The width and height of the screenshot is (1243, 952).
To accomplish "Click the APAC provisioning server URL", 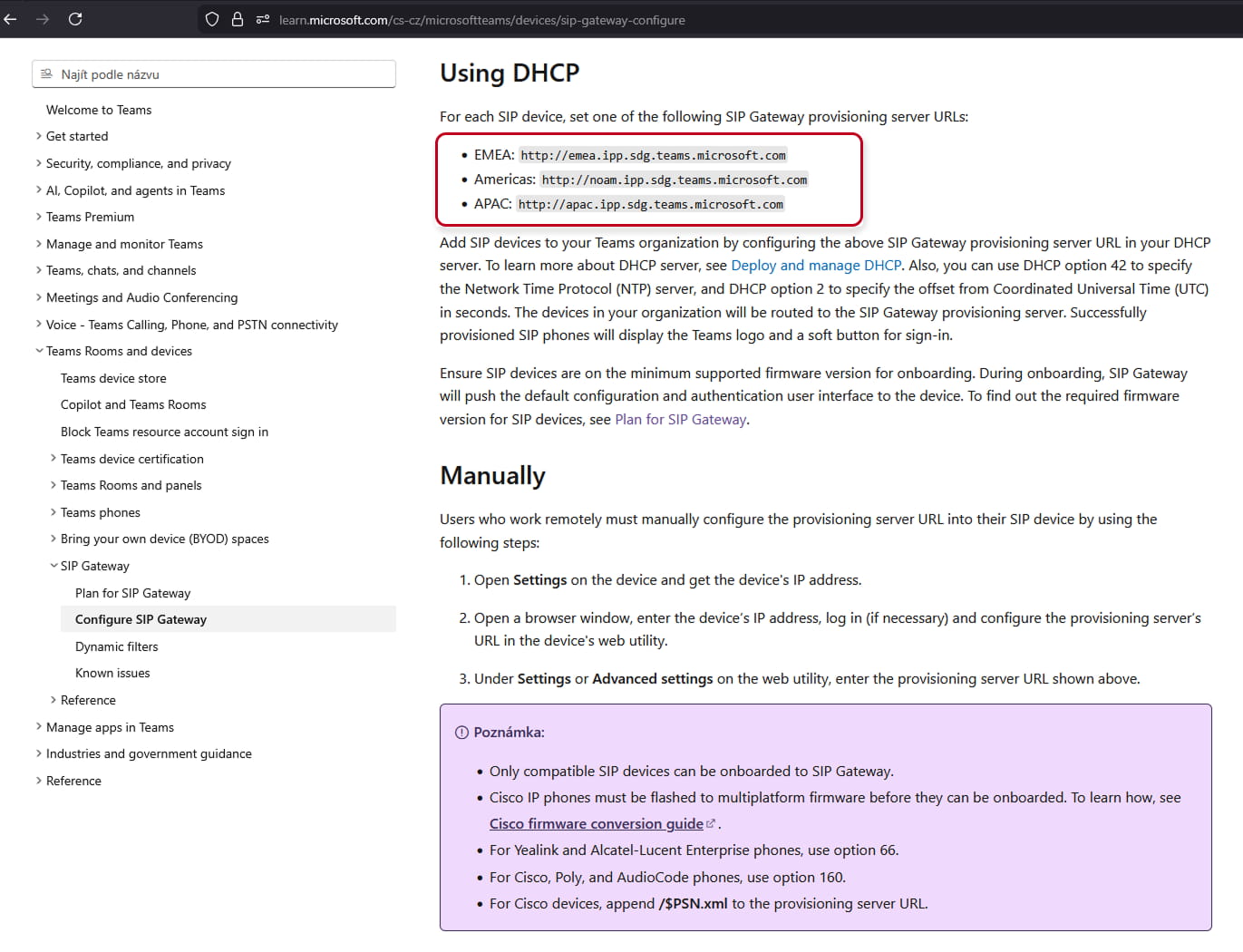I will [650, 205].
